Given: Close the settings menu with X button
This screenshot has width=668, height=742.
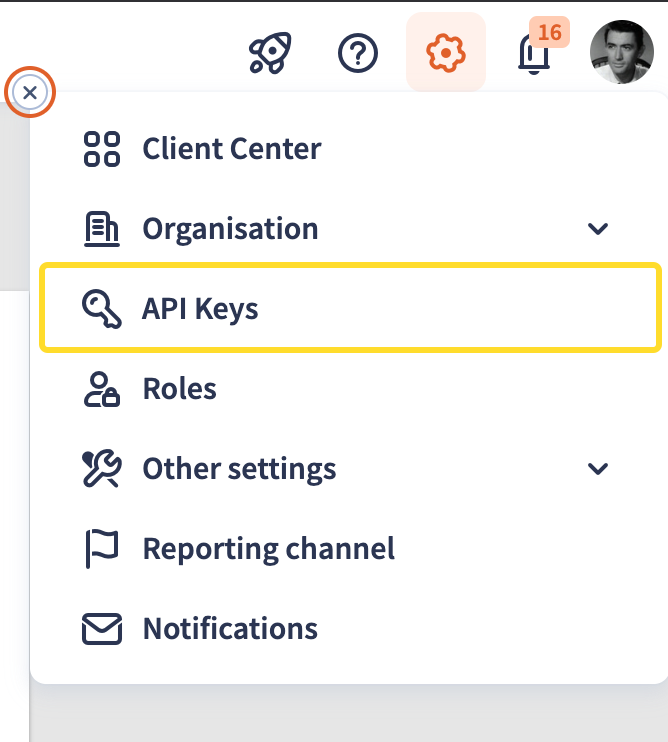Looking at the screenshot, I should [x=30, y=93].
